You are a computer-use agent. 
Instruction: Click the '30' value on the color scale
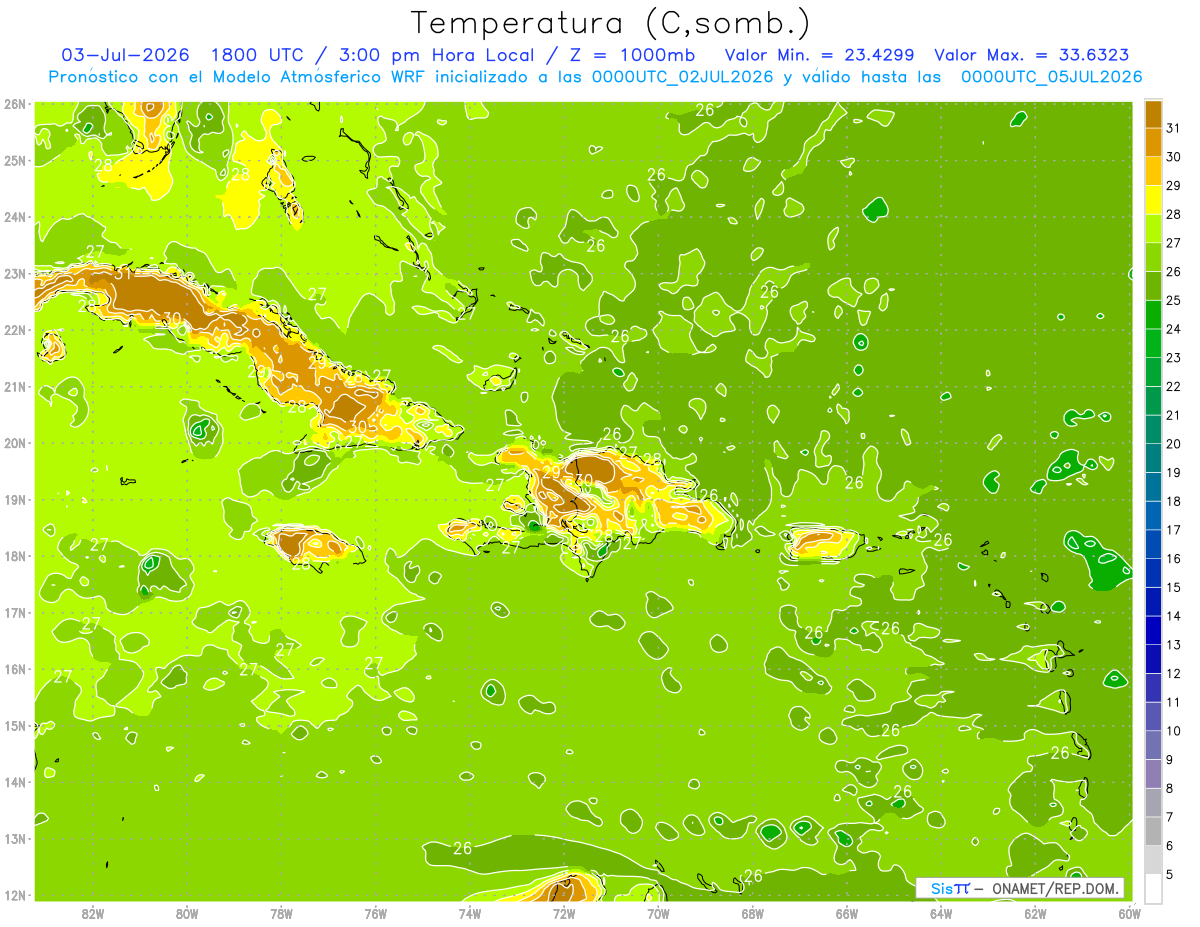(x=1174, y=157)
